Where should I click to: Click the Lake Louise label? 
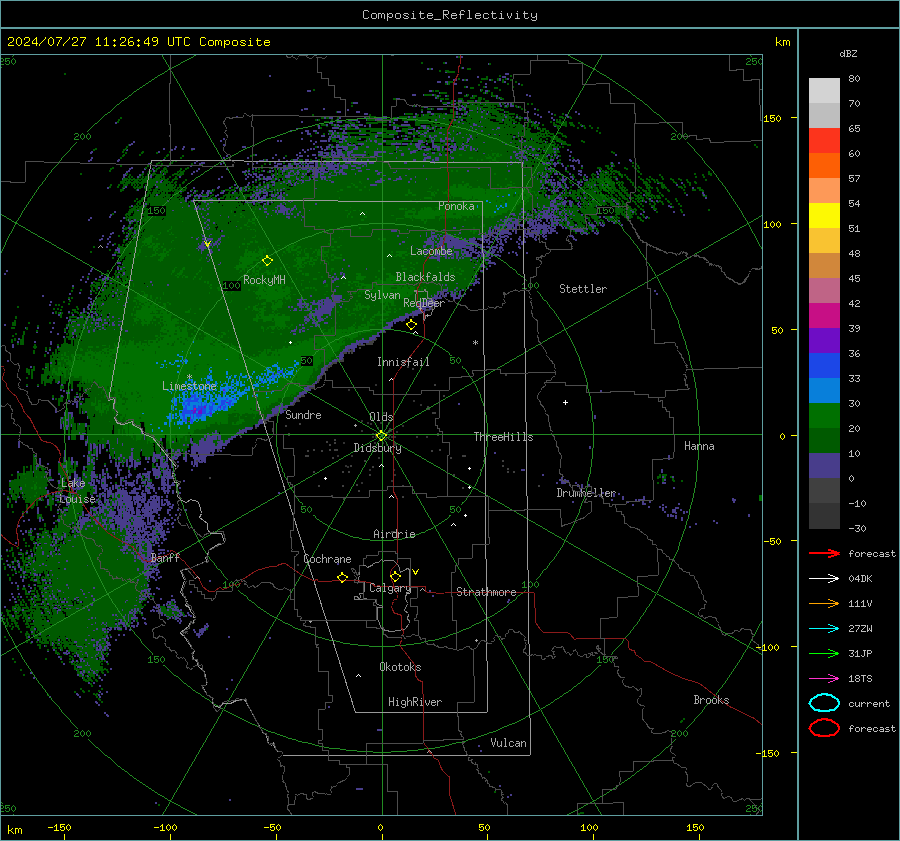[x=77, y=491]
